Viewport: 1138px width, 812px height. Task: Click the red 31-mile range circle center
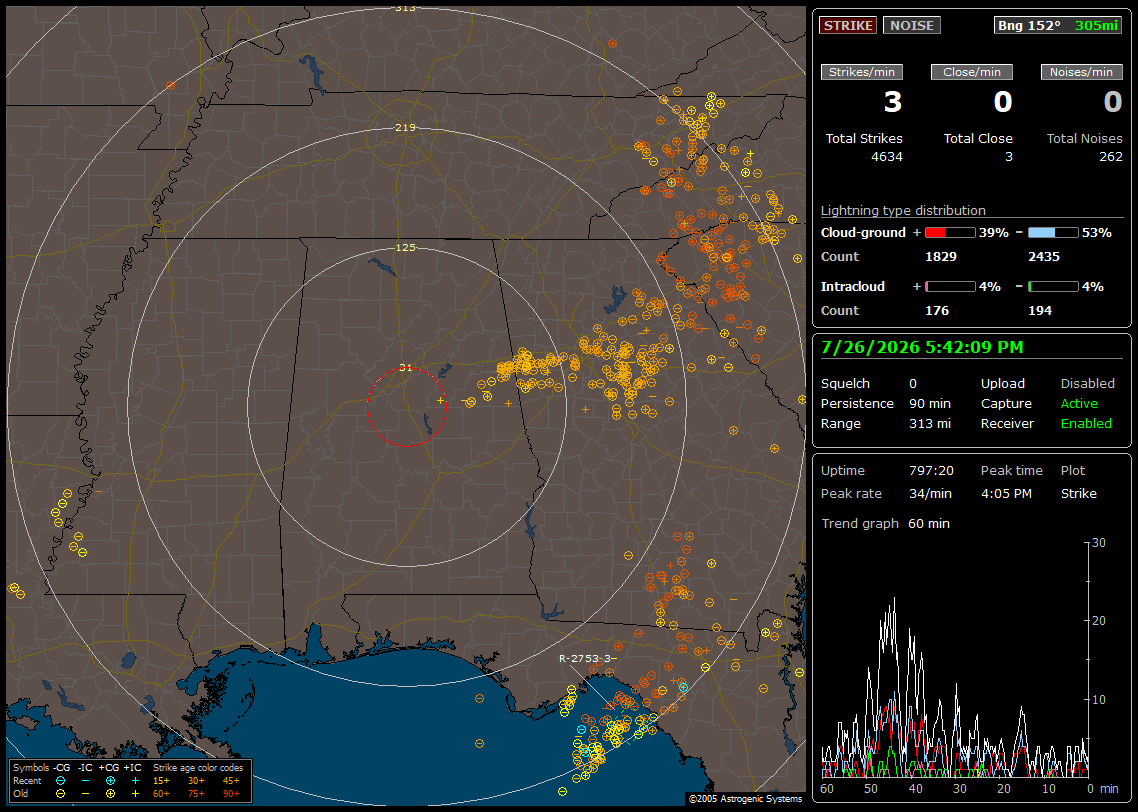pos(406,407)
